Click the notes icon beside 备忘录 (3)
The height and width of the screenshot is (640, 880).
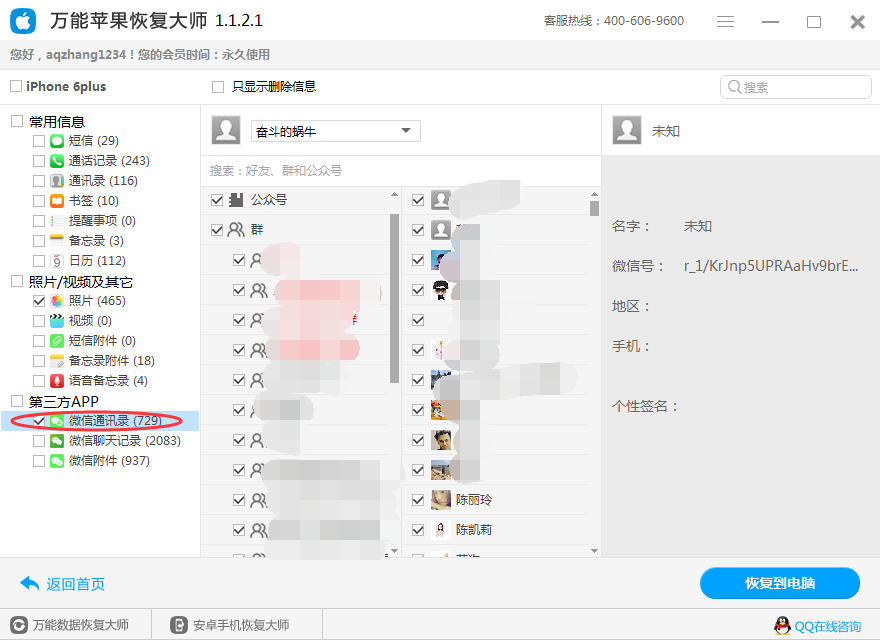57,241
